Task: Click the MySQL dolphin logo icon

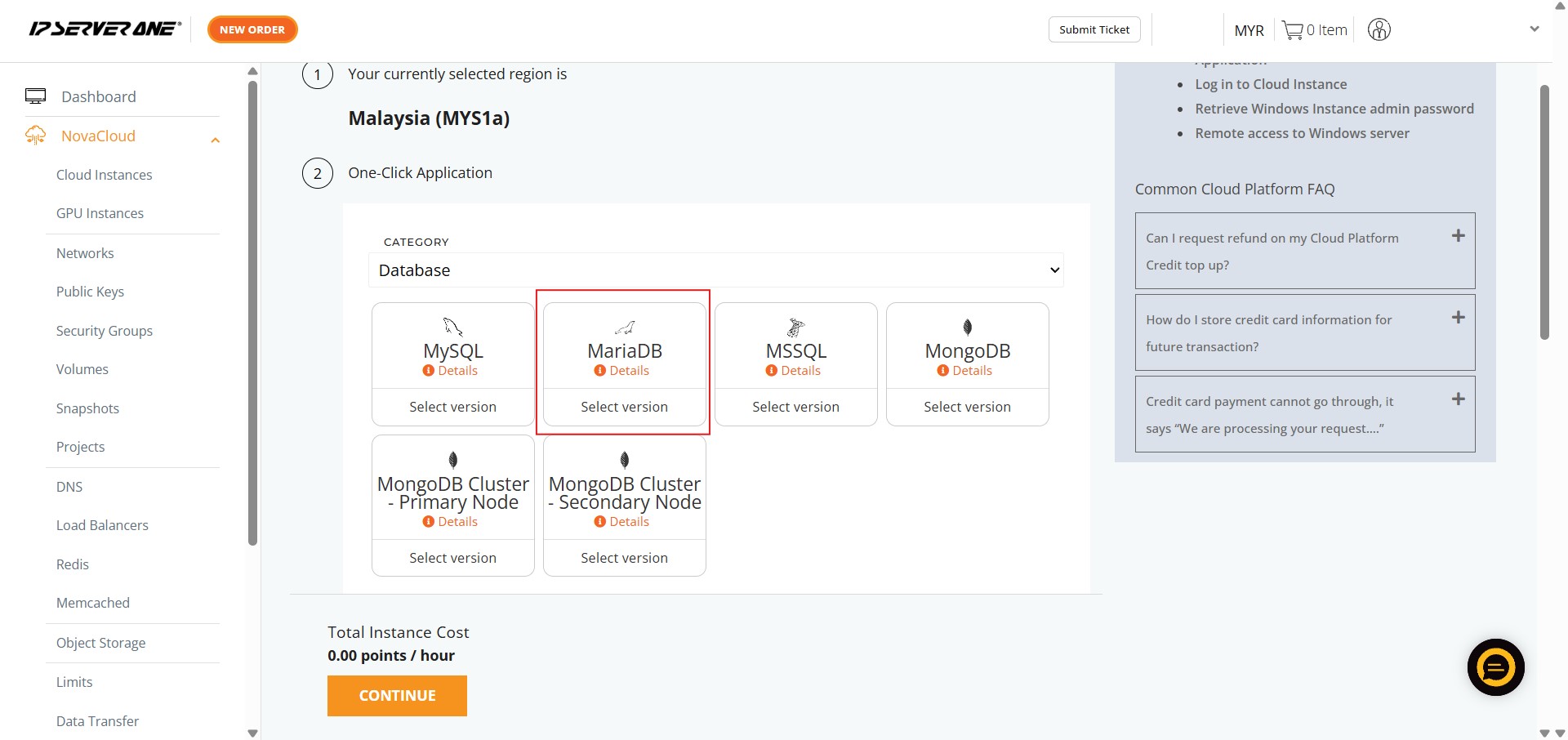Action: point(452,328)
